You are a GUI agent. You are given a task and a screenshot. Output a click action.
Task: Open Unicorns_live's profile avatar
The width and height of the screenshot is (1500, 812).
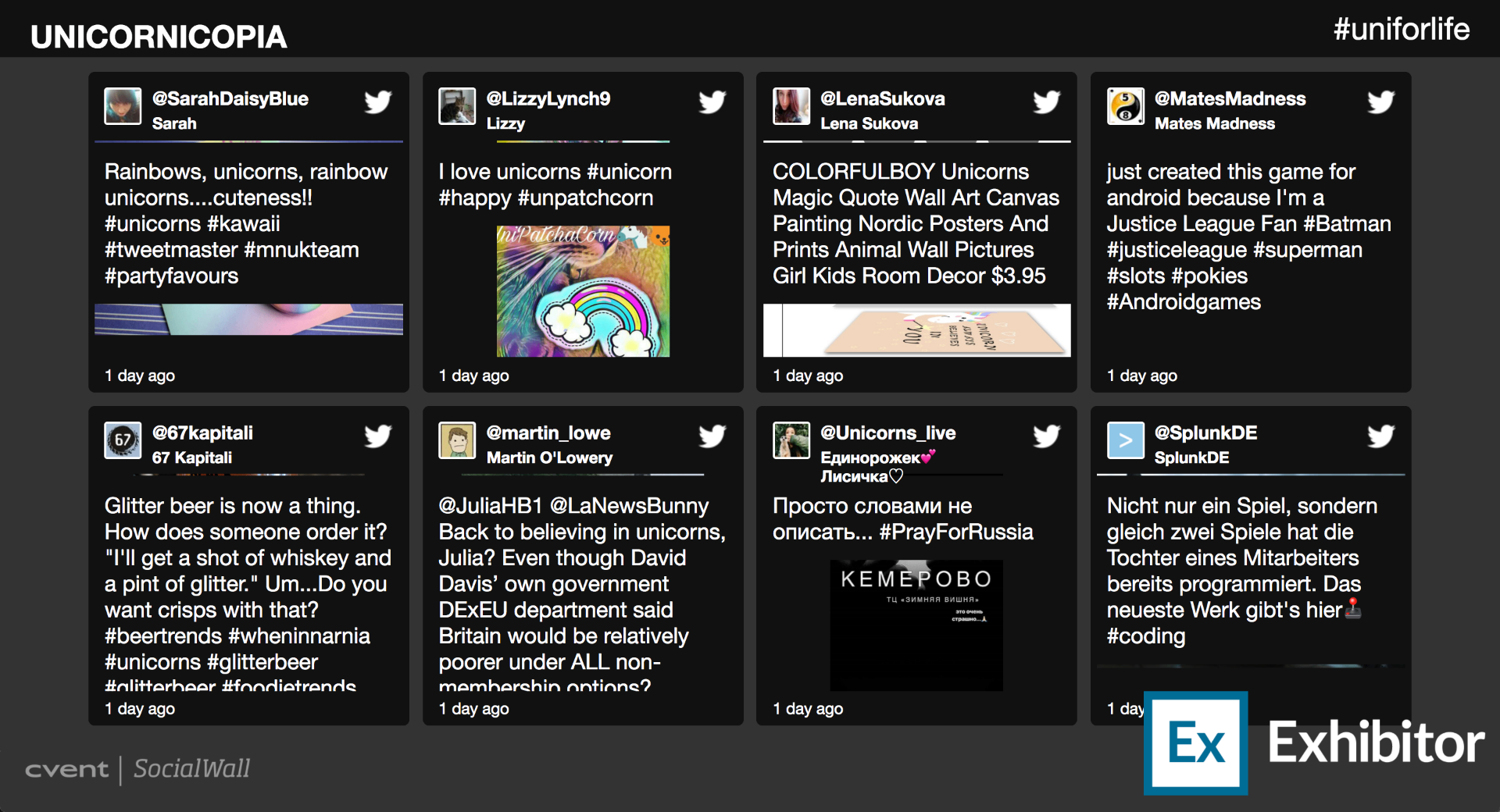(x=791, y=440)
